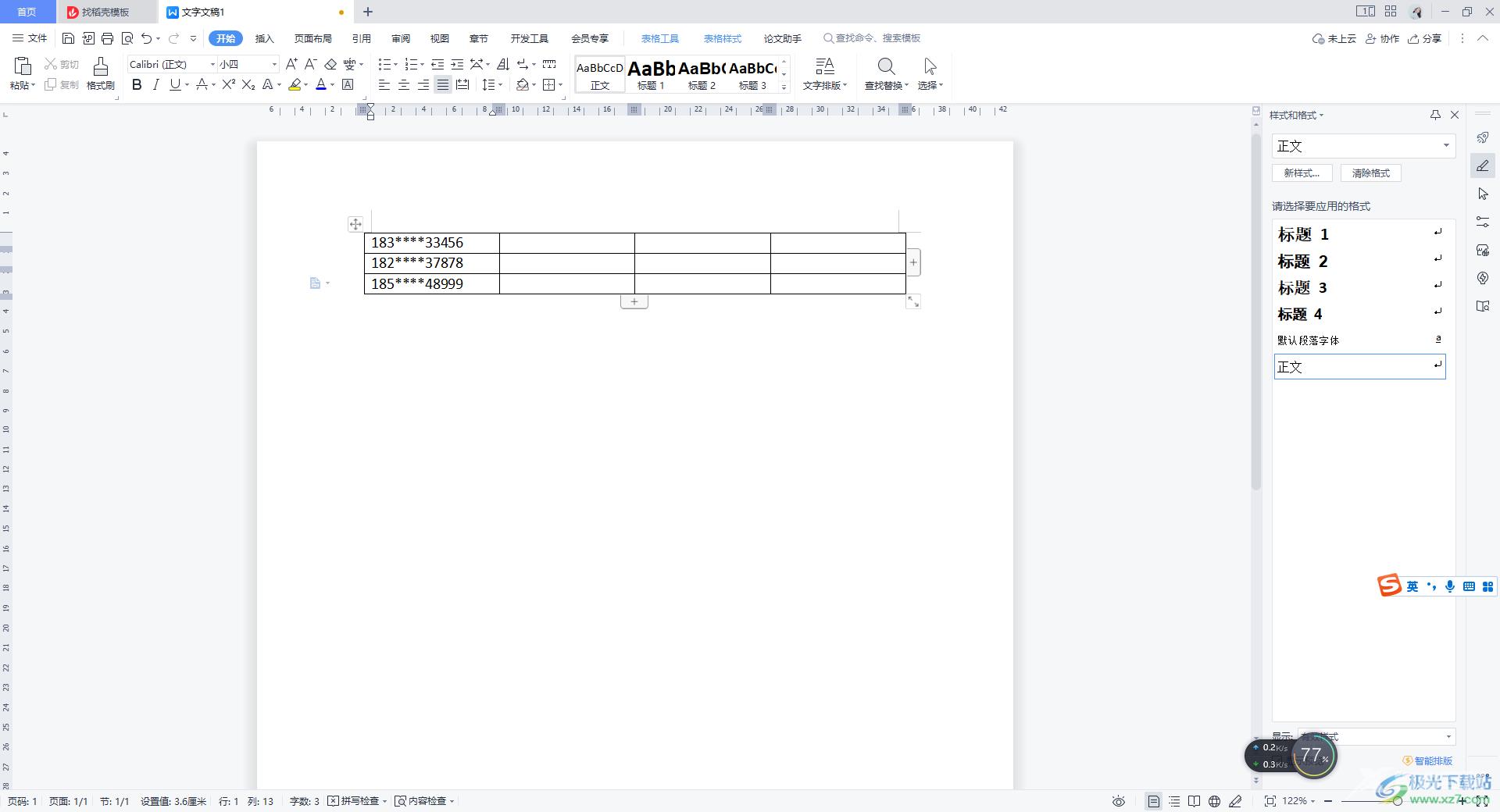Image resolution: width=1500 pixels, height=812 pixels.
Task: Open the font size dropdown
Action: [273, 64]
